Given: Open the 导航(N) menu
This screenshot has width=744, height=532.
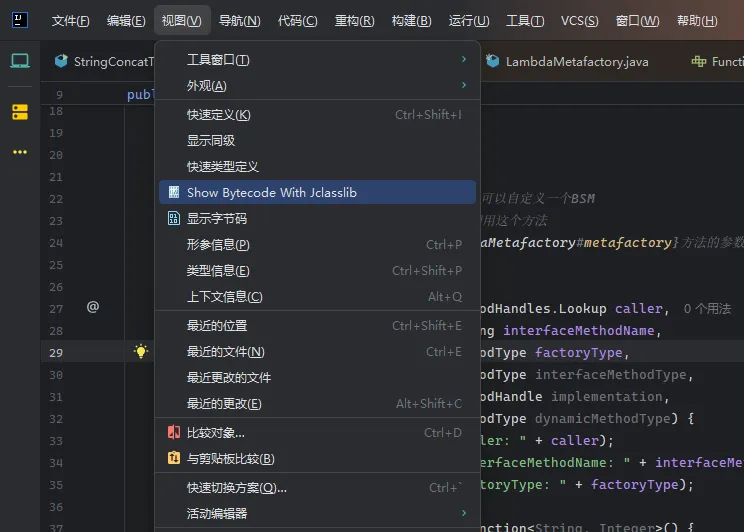Looking at the screenshot, I should [x=240, y=20].
